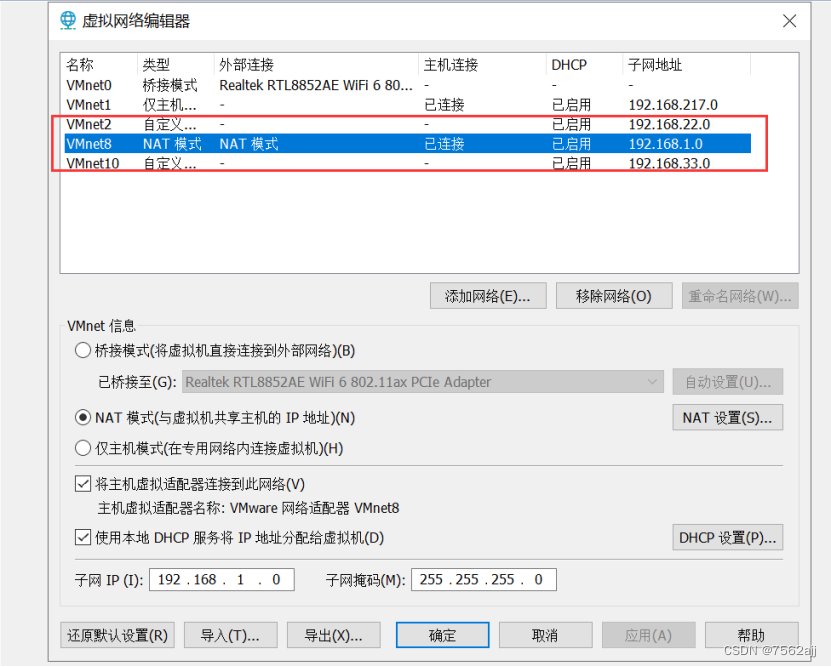This screenshot has height=667, width=831.
Task: Close the 虚拟网络编辑器 dialog
Action: [789, 21]
